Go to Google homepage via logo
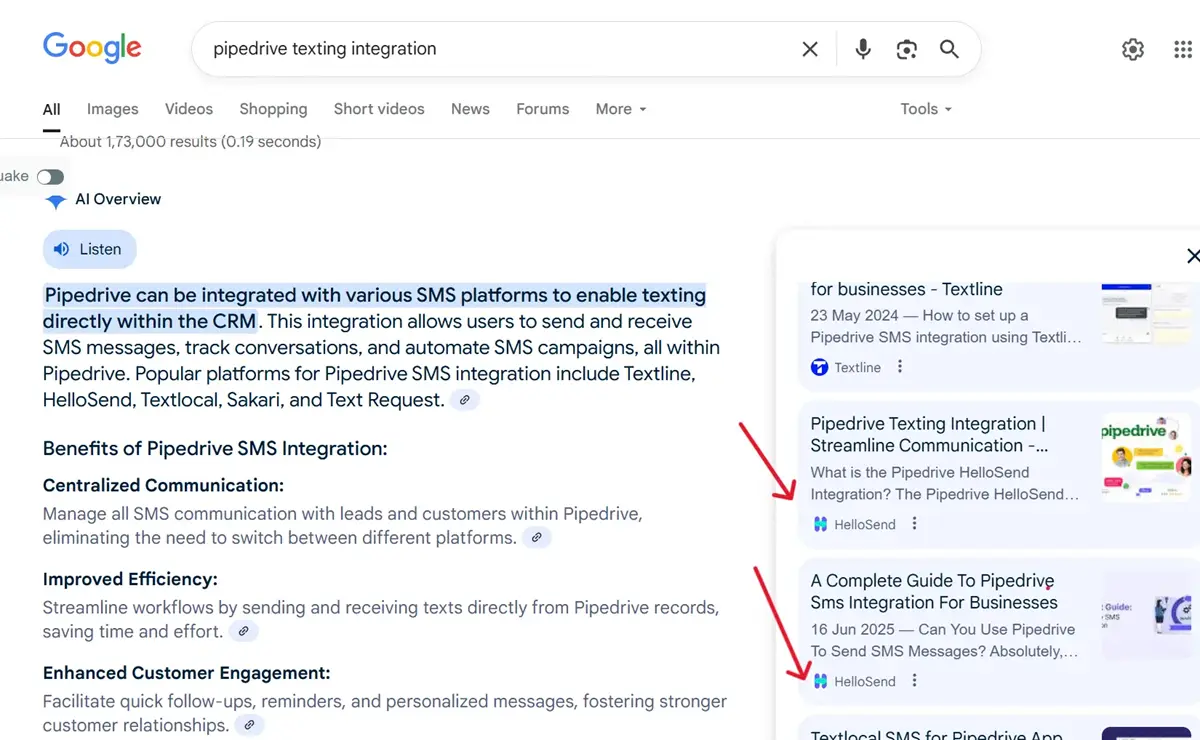Viewport: 1200px width, 740px height. 92,48
